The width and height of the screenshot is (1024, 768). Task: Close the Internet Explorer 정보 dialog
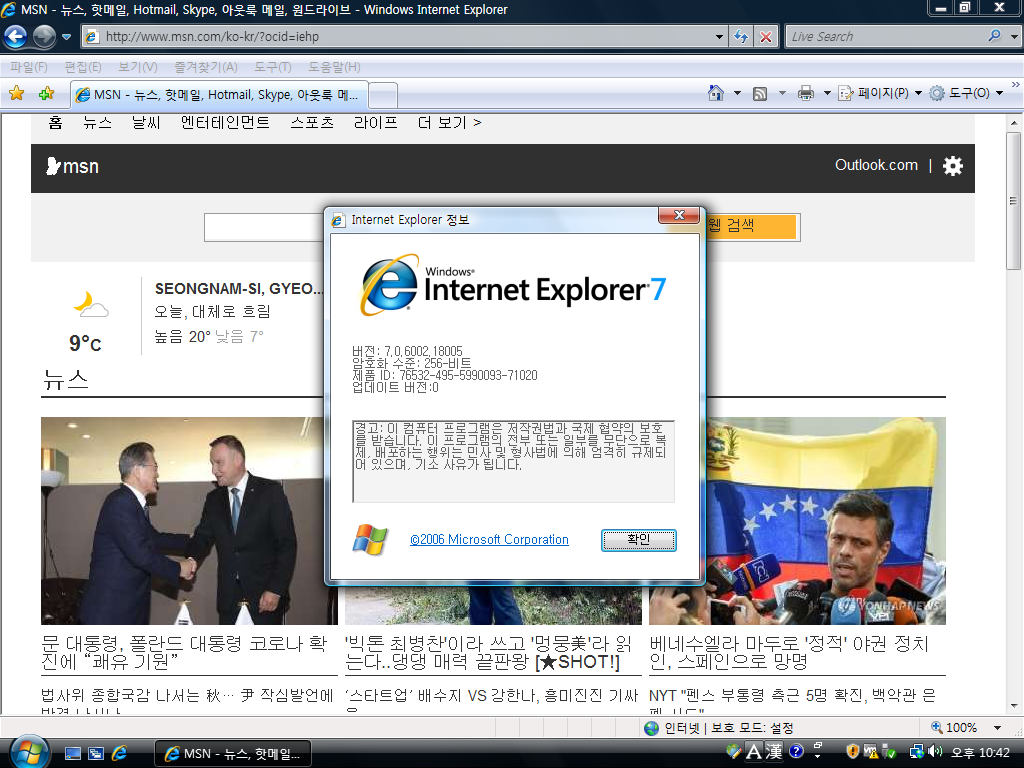679,215
